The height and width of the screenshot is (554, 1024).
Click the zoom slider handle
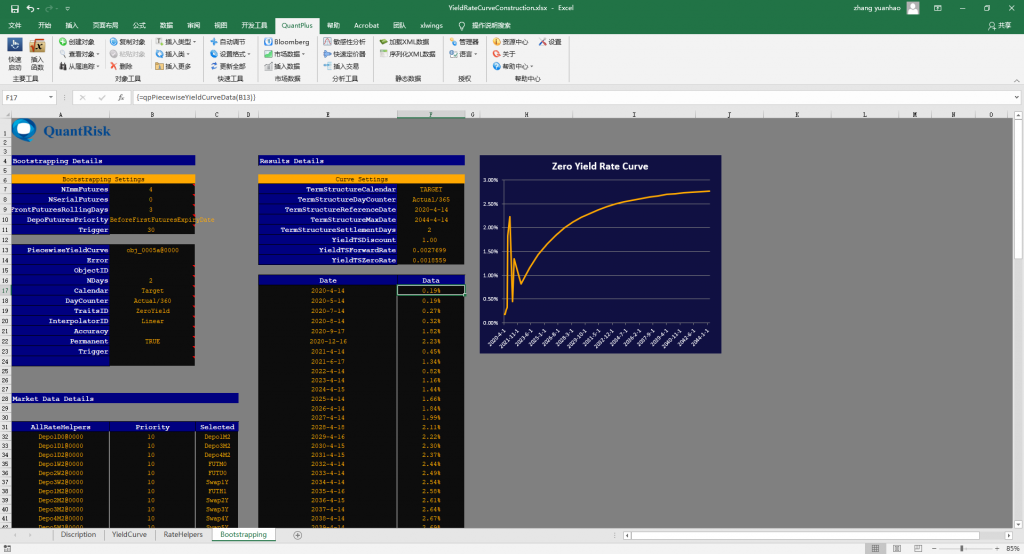pos(962,548)
